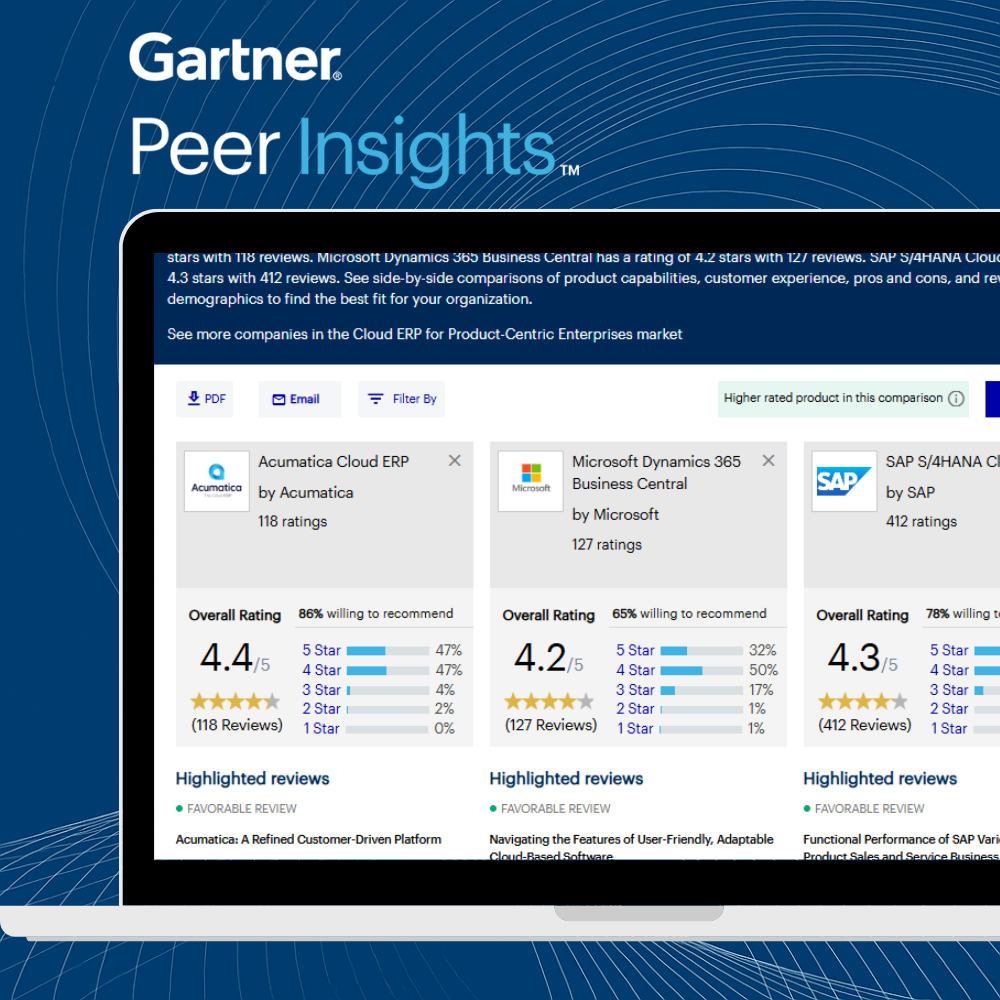Click the Email button
The height and width of the screenshot is (1000, 1000).
(296, 399)
